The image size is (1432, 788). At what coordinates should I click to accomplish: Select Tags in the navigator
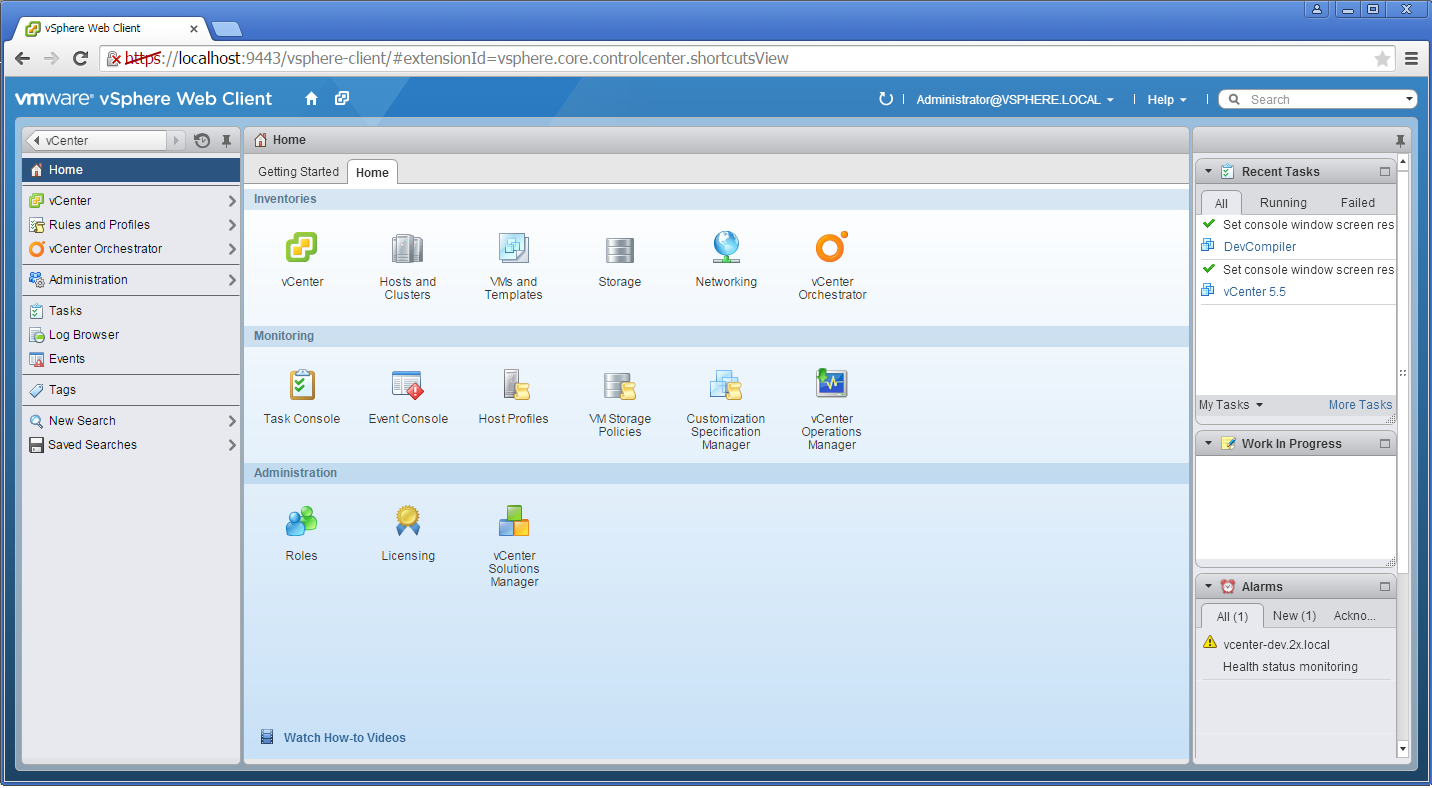click(x=131, y=390)
